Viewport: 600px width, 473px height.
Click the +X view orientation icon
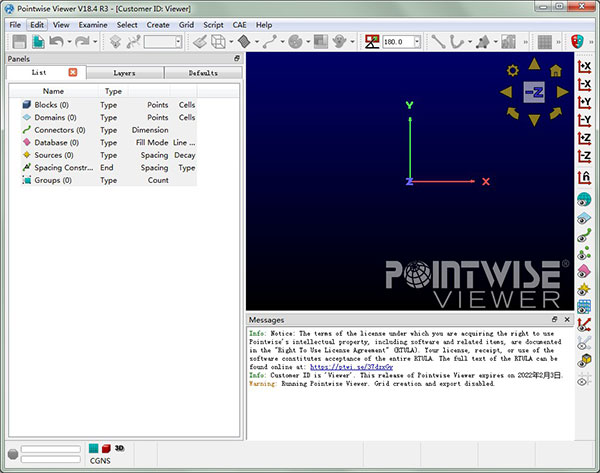click(585, 65)
